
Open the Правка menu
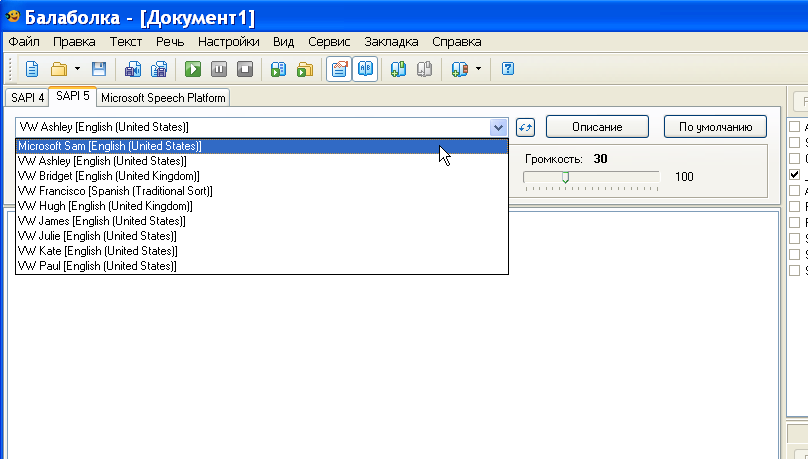pos(74,42)
